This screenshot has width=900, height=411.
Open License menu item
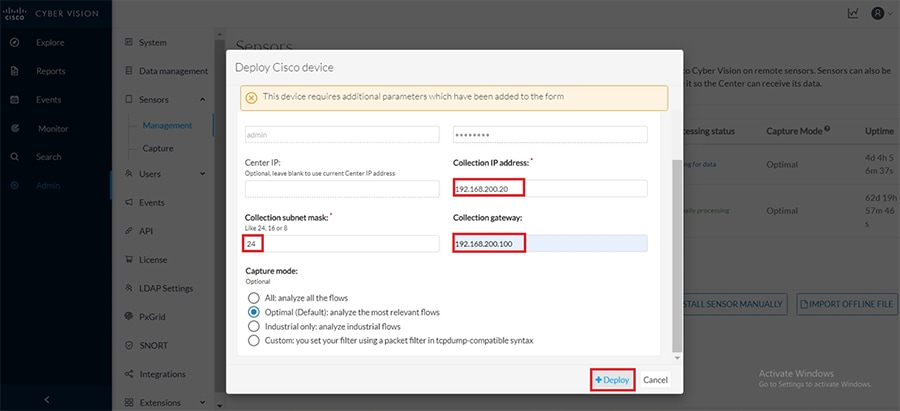pos(153,259)
